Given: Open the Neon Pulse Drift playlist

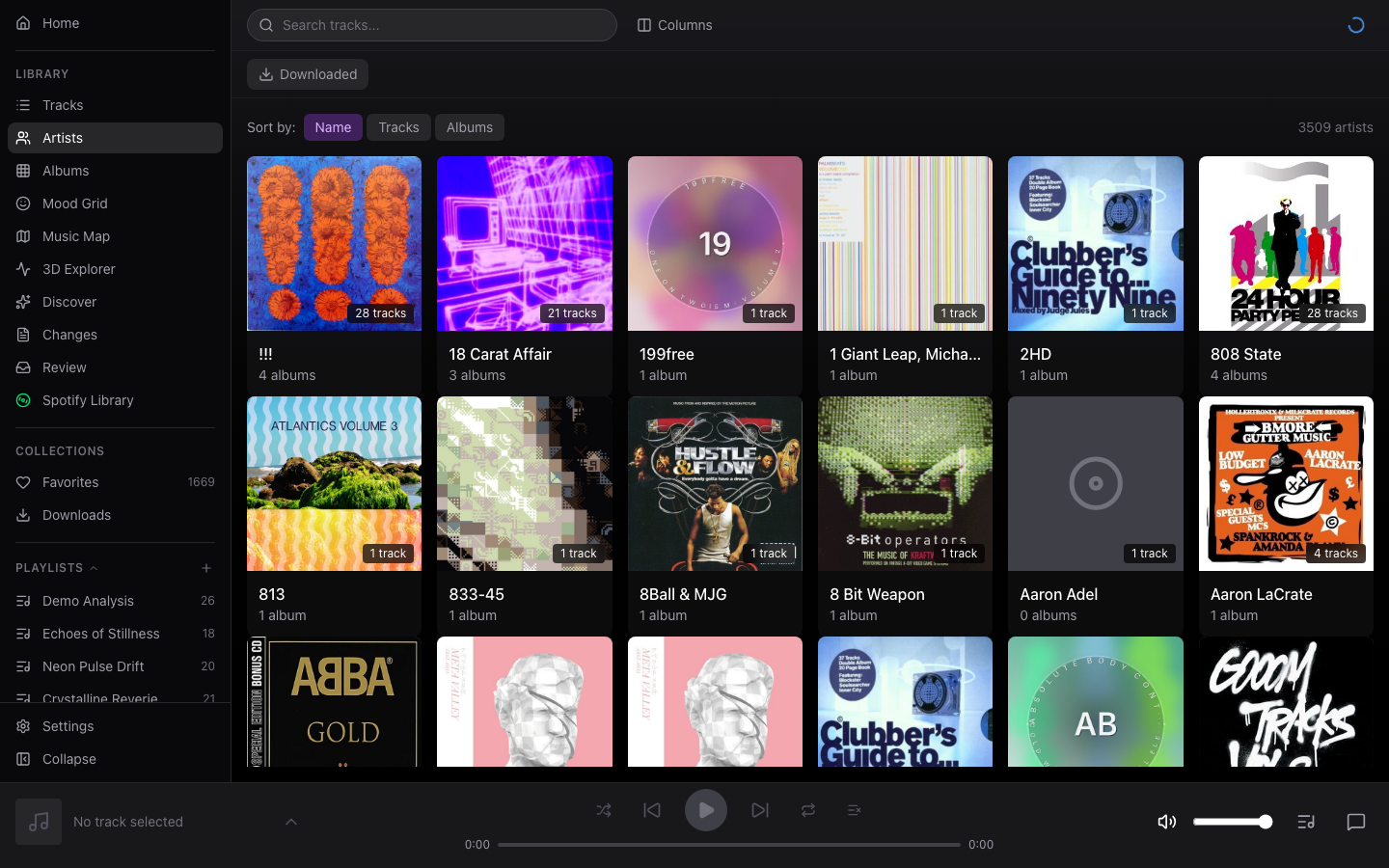Looking at the screenshot, I should (x=94, y=666).
